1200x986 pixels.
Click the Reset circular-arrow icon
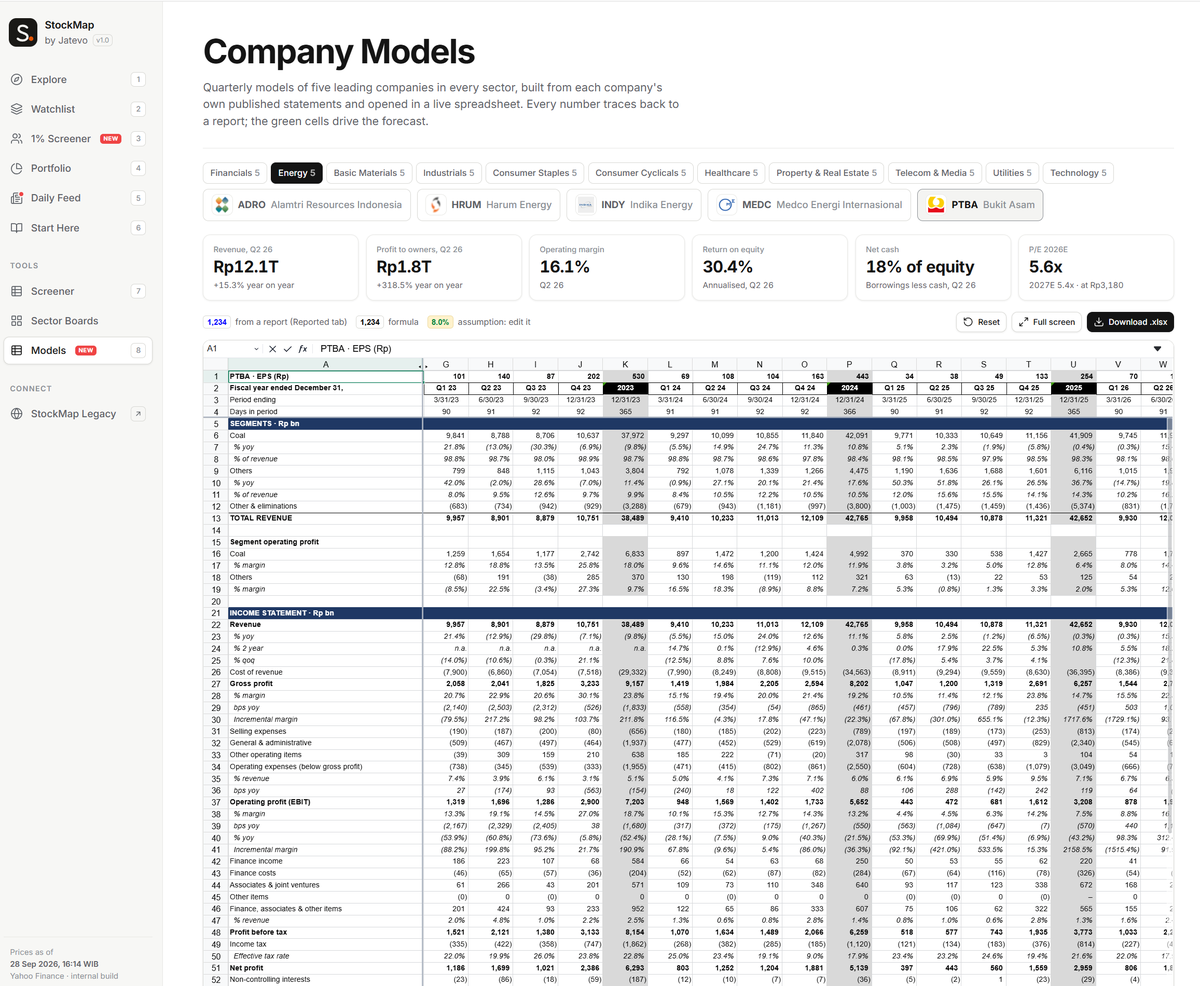tap(968, 322)
